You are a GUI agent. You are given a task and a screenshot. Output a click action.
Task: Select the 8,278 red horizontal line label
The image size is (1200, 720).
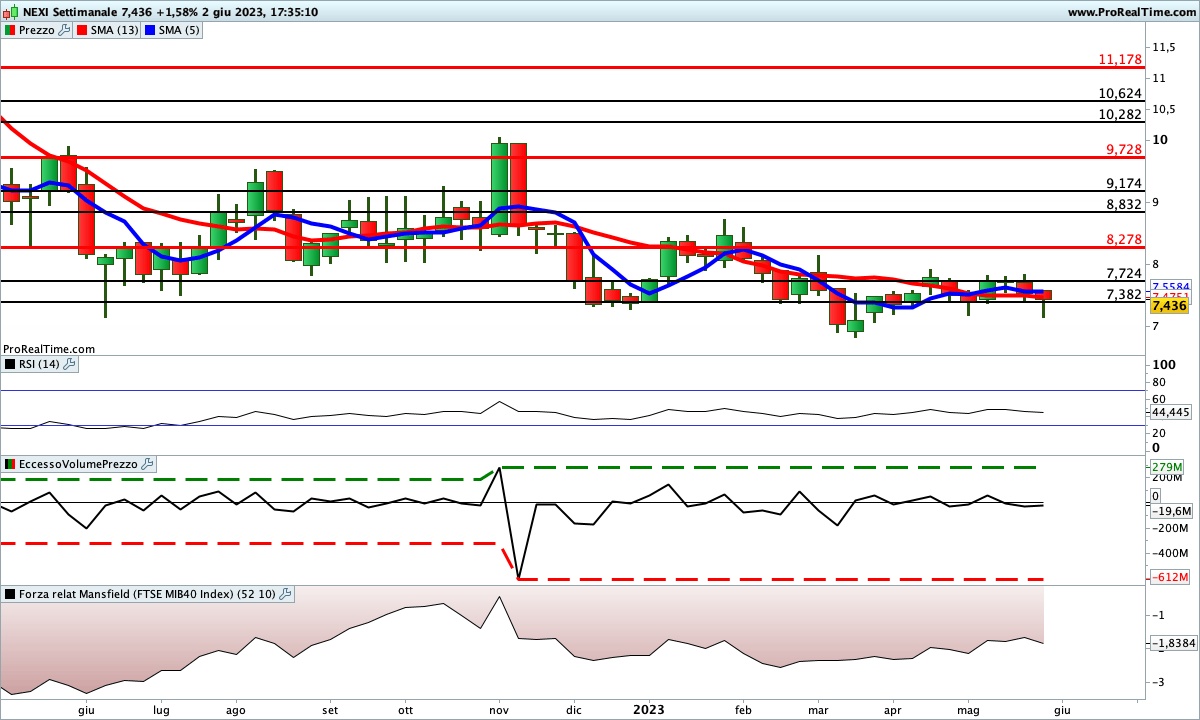click(1123, 240)
